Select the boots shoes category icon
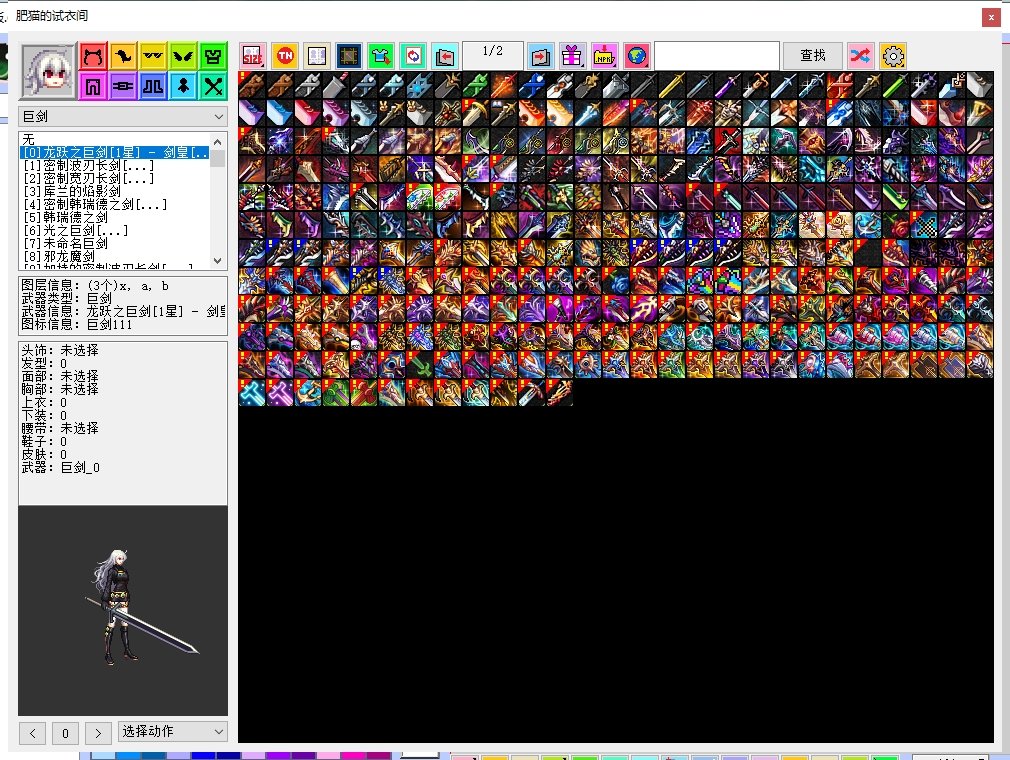Image resolution: width=1010 pixels, height=760 pixels. tap(153, 86)
